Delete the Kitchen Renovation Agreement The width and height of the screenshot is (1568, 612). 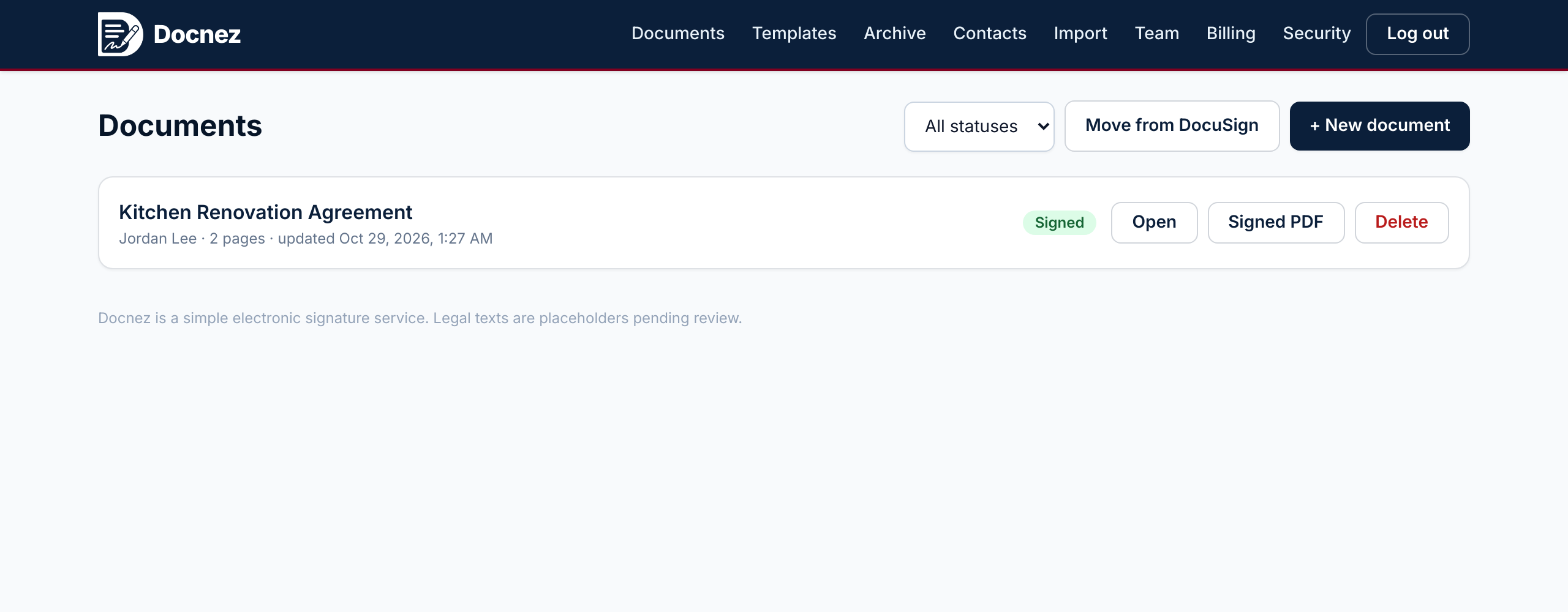[x=1401, y=223]
